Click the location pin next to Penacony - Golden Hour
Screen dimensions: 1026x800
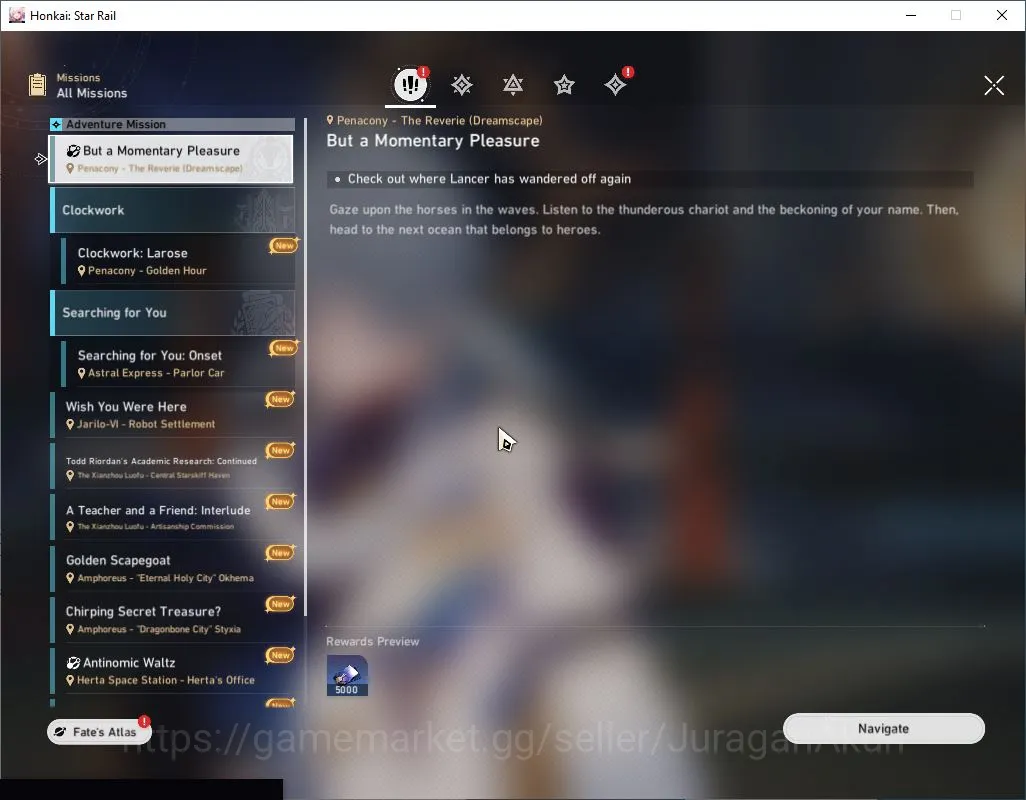coord(82,271)
